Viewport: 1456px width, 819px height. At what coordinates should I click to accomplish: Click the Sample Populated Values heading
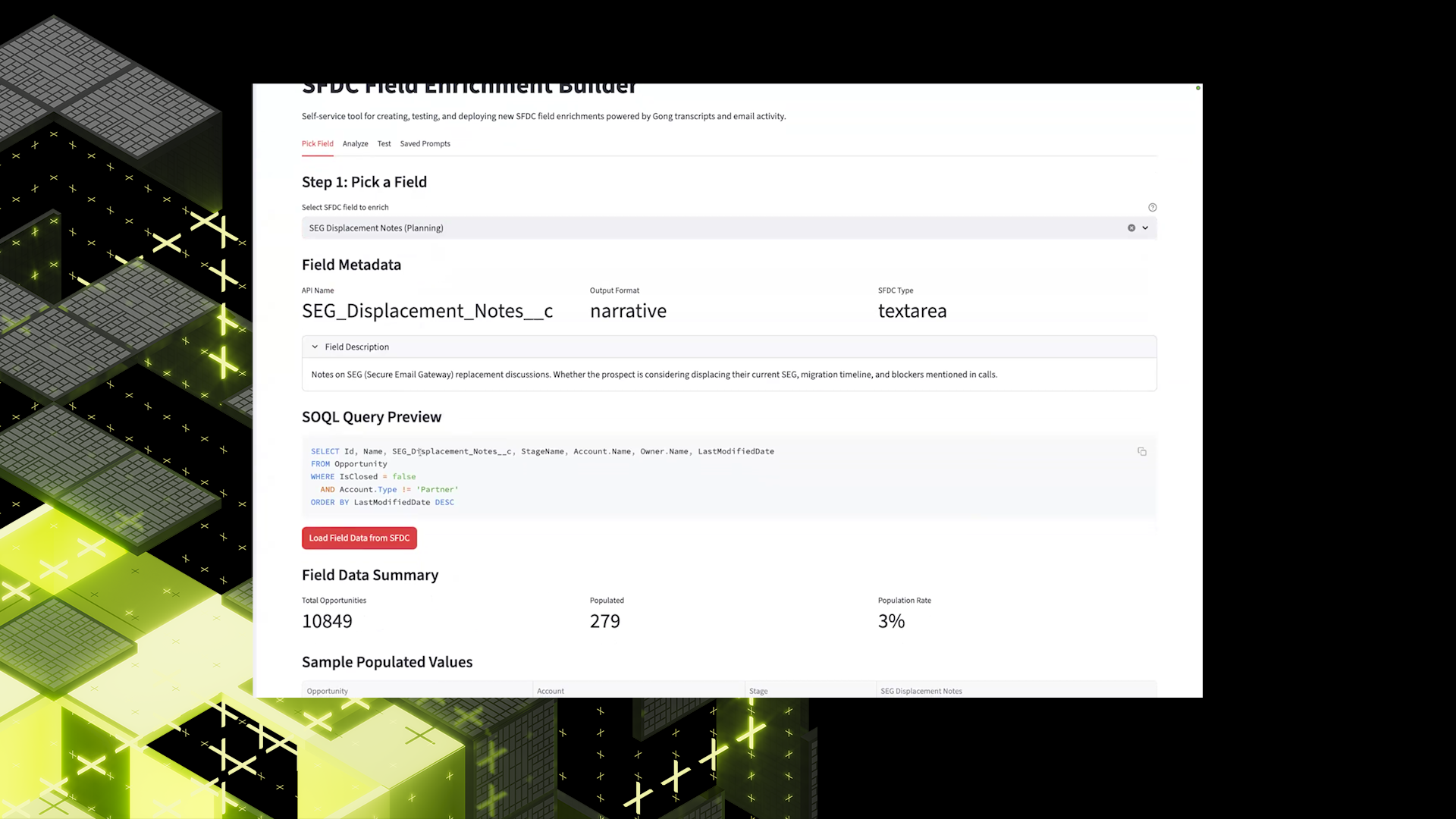click(387, 662)
